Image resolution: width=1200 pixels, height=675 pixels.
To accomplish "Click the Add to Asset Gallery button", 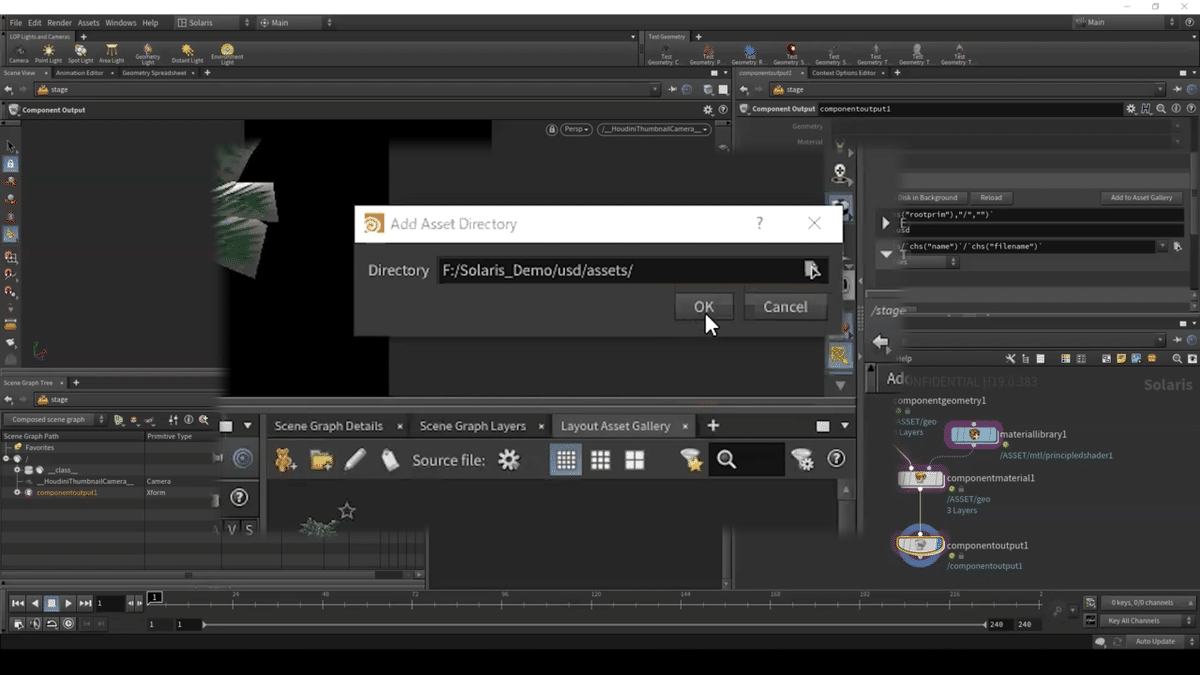I will [1141, 198].
